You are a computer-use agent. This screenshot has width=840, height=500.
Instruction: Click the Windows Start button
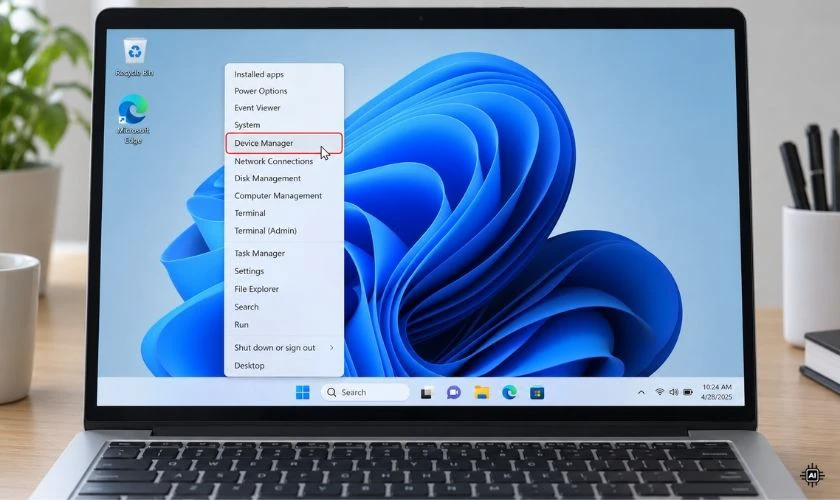pyautogui.click(x=303, y=392)
